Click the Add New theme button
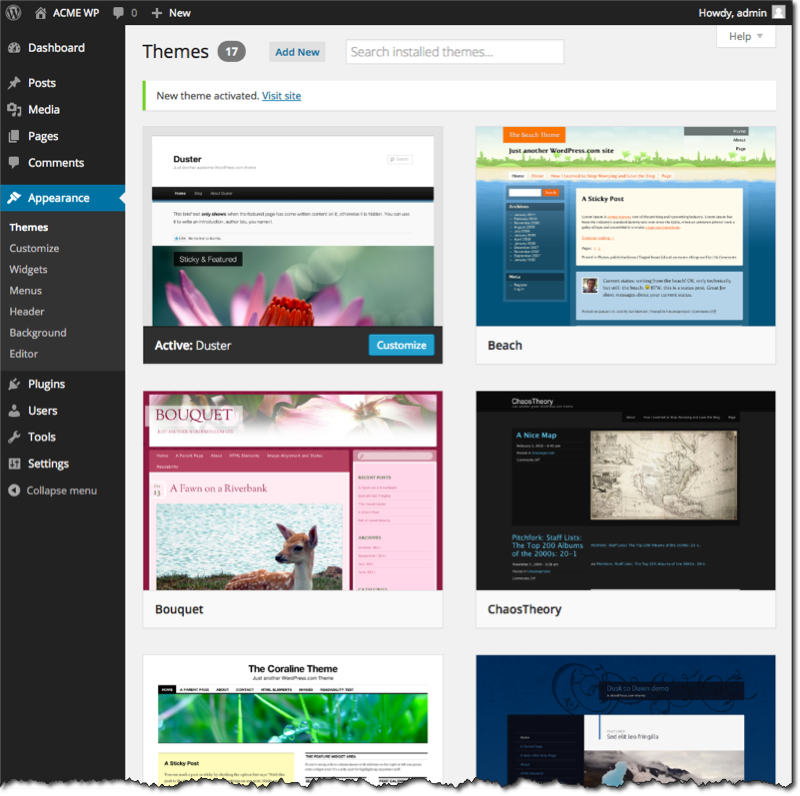Viewport: 800px width, 796px height. pos(297,52)
